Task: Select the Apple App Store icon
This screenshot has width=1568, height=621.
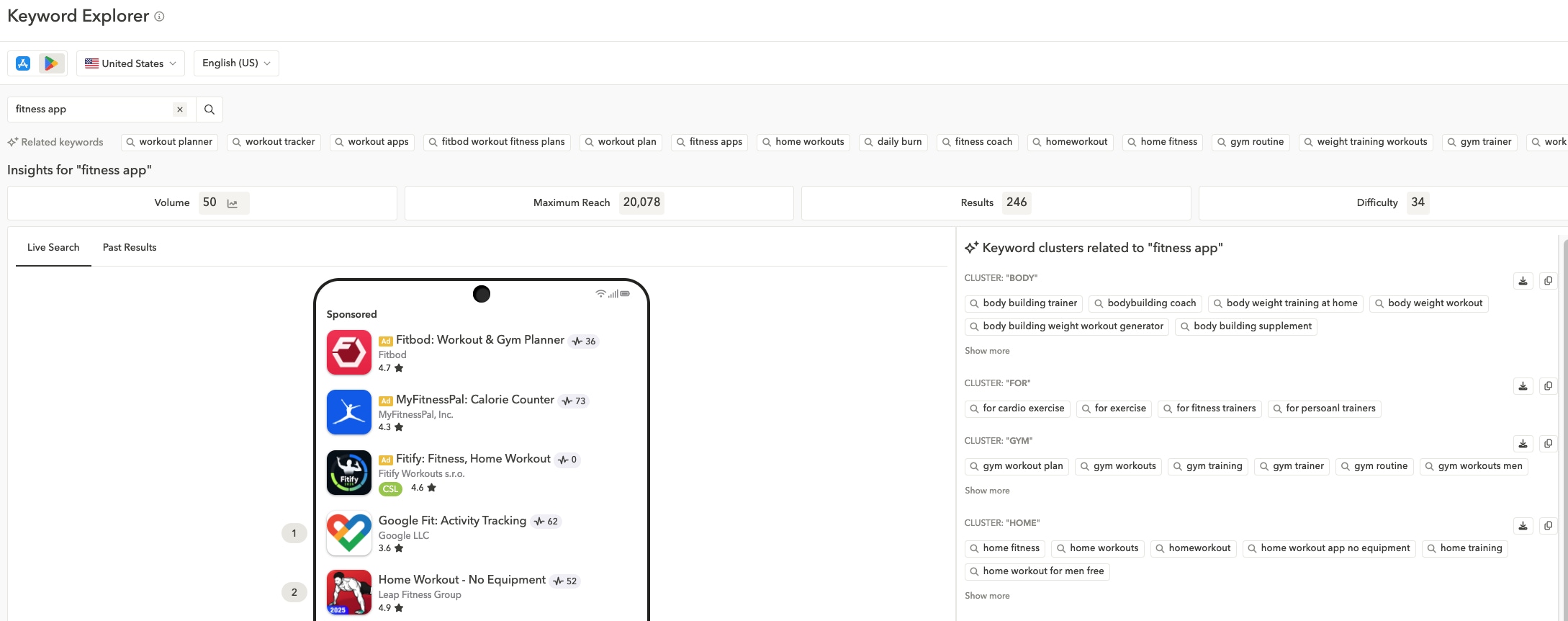Action: 23,63
